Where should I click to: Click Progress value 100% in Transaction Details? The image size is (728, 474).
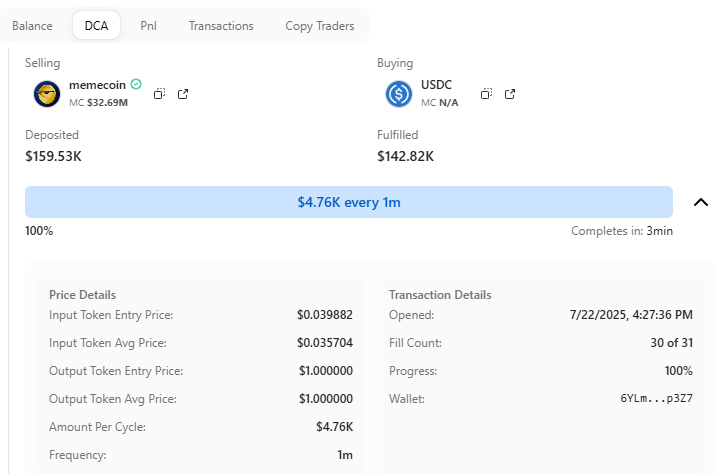(x=678, y=370)
